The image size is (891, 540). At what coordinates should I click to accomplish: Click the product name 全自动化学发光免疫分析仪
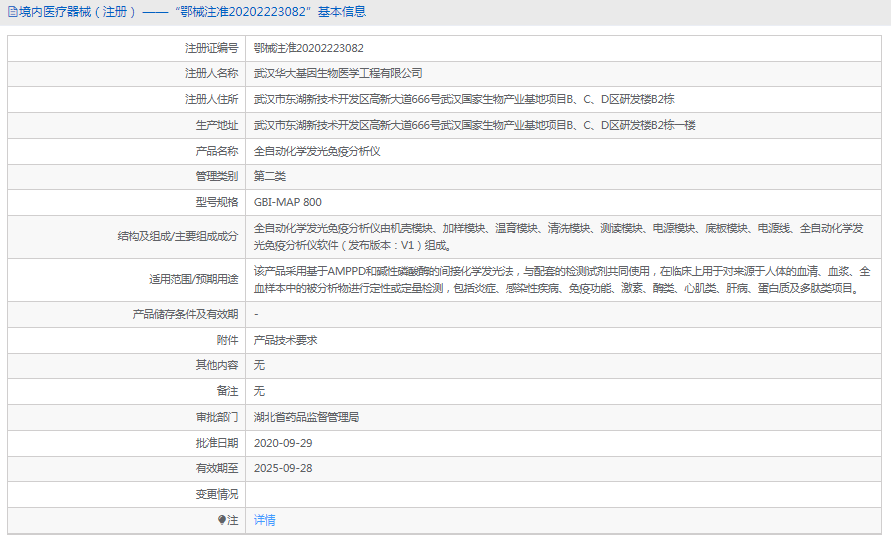[317, 151]
